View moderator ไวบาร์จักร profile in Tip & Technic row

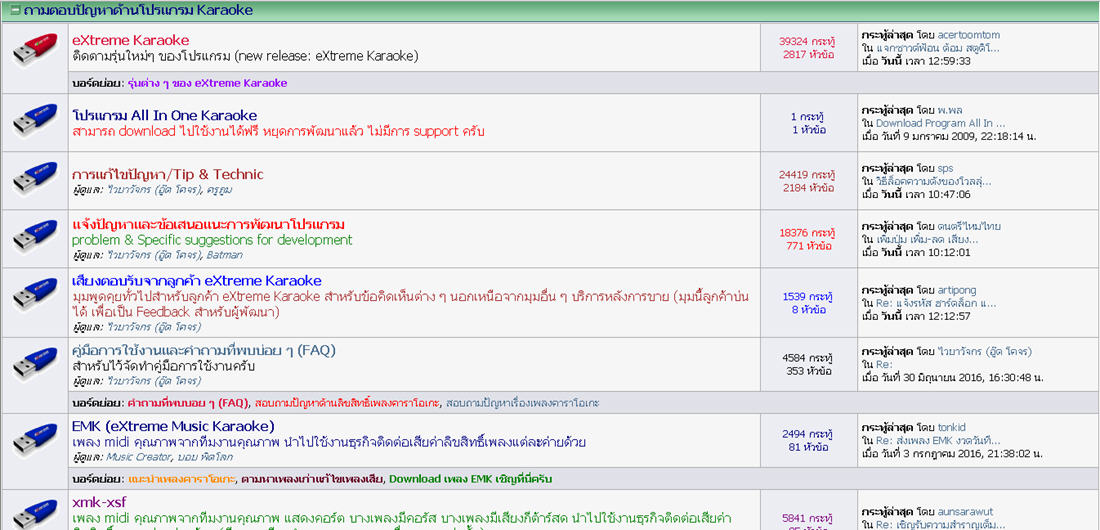pos(154,190)
